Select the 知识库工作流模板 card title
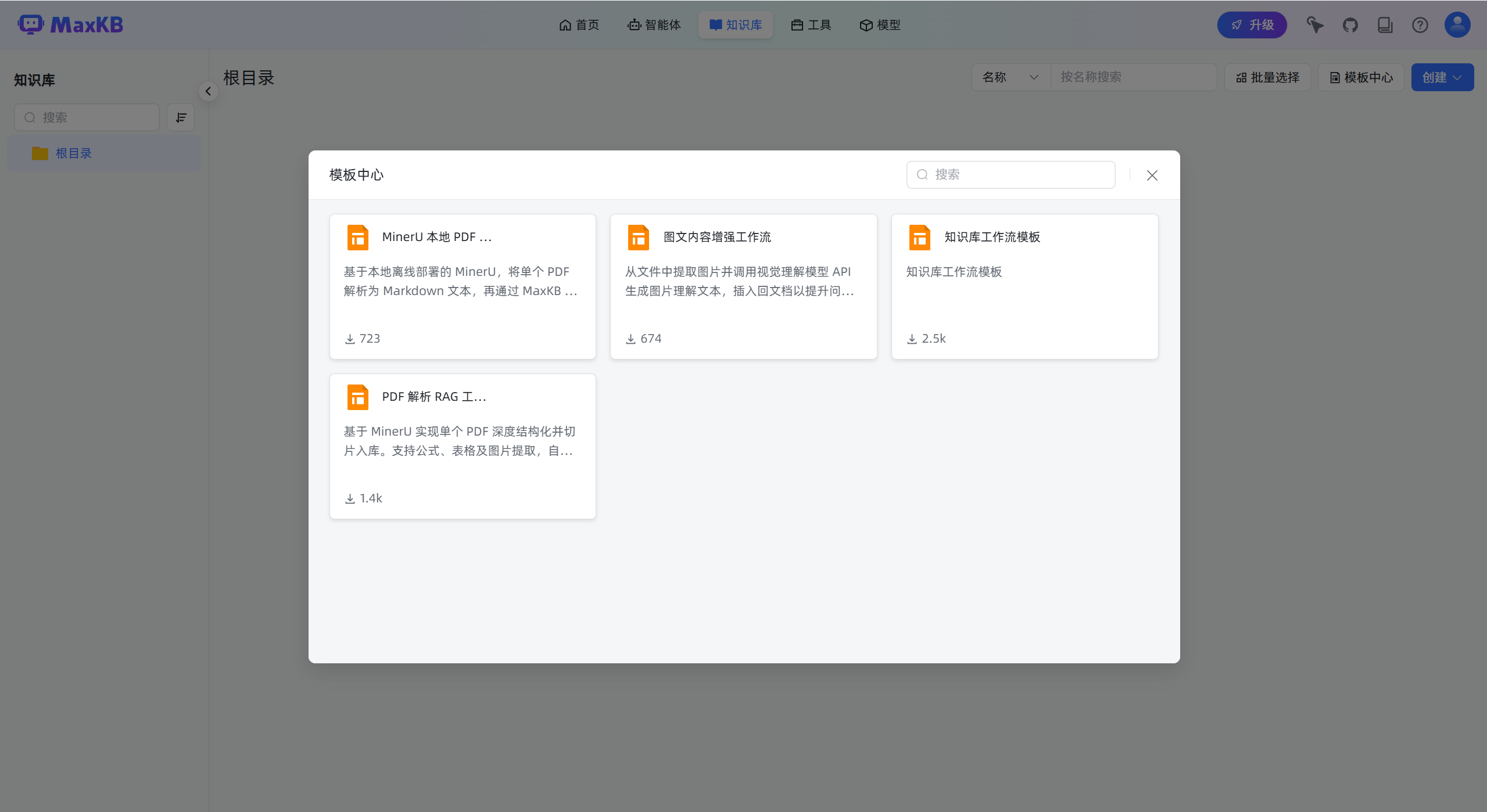 click(992, 237)
